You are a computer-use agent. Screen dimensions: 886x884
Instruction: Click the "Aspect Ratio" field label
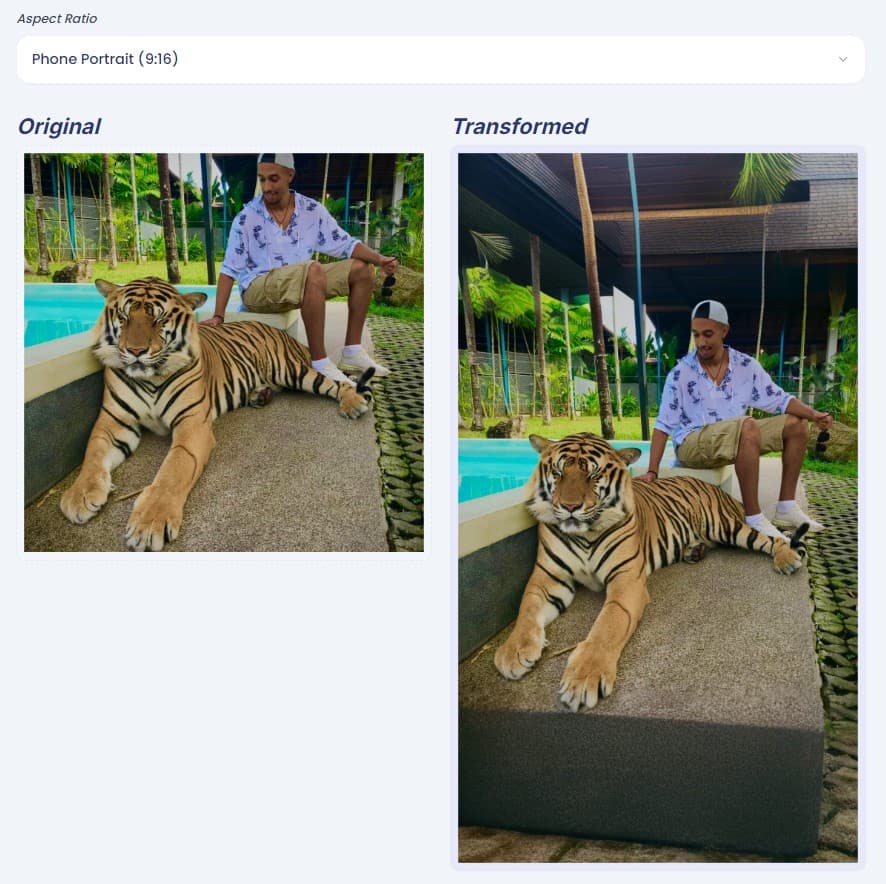(x=57, y=19)
